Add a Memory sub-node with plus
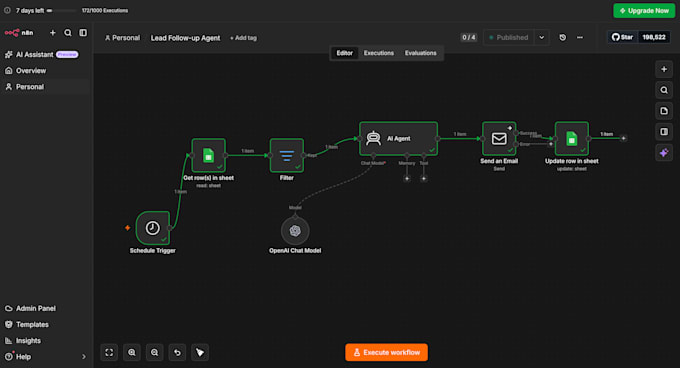The height and width of the screenshot is (368, 680). (407, 179)
